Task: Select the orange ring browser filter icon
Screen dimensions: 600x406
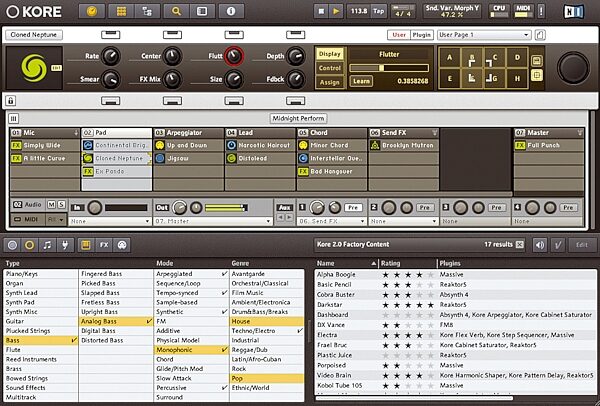Action: (29, 245)
